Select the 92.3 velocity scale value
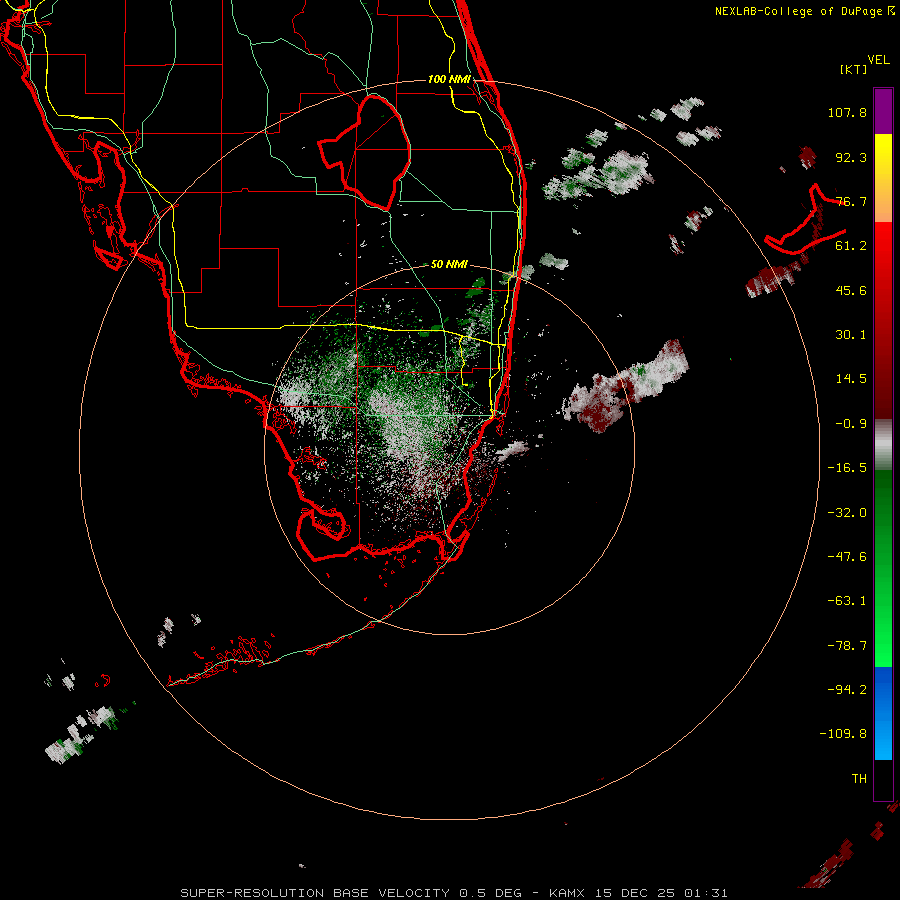The image size is (900, 900). [x=851, y=157]
